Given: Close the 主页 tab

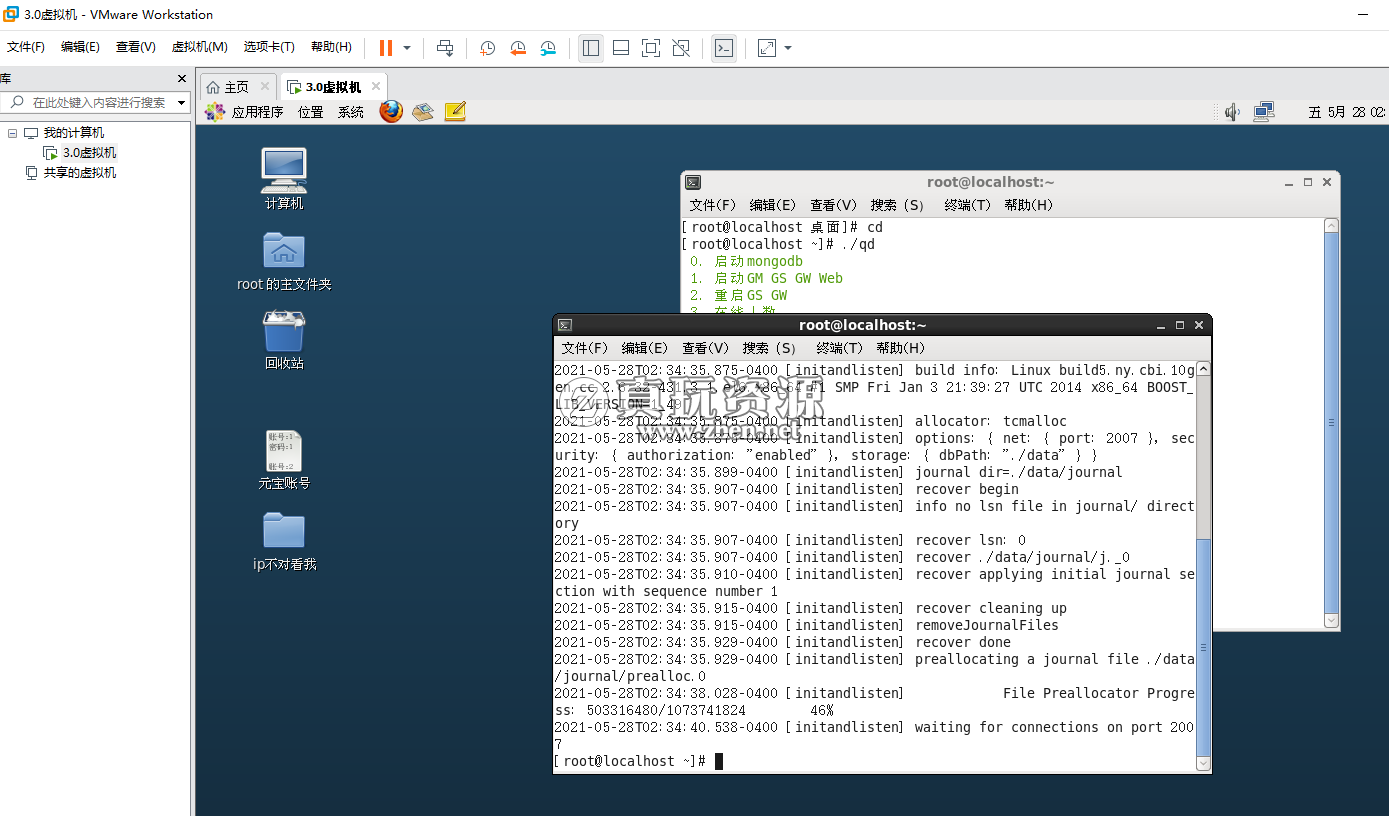Looking at the screenshot, I should [265, 86].
